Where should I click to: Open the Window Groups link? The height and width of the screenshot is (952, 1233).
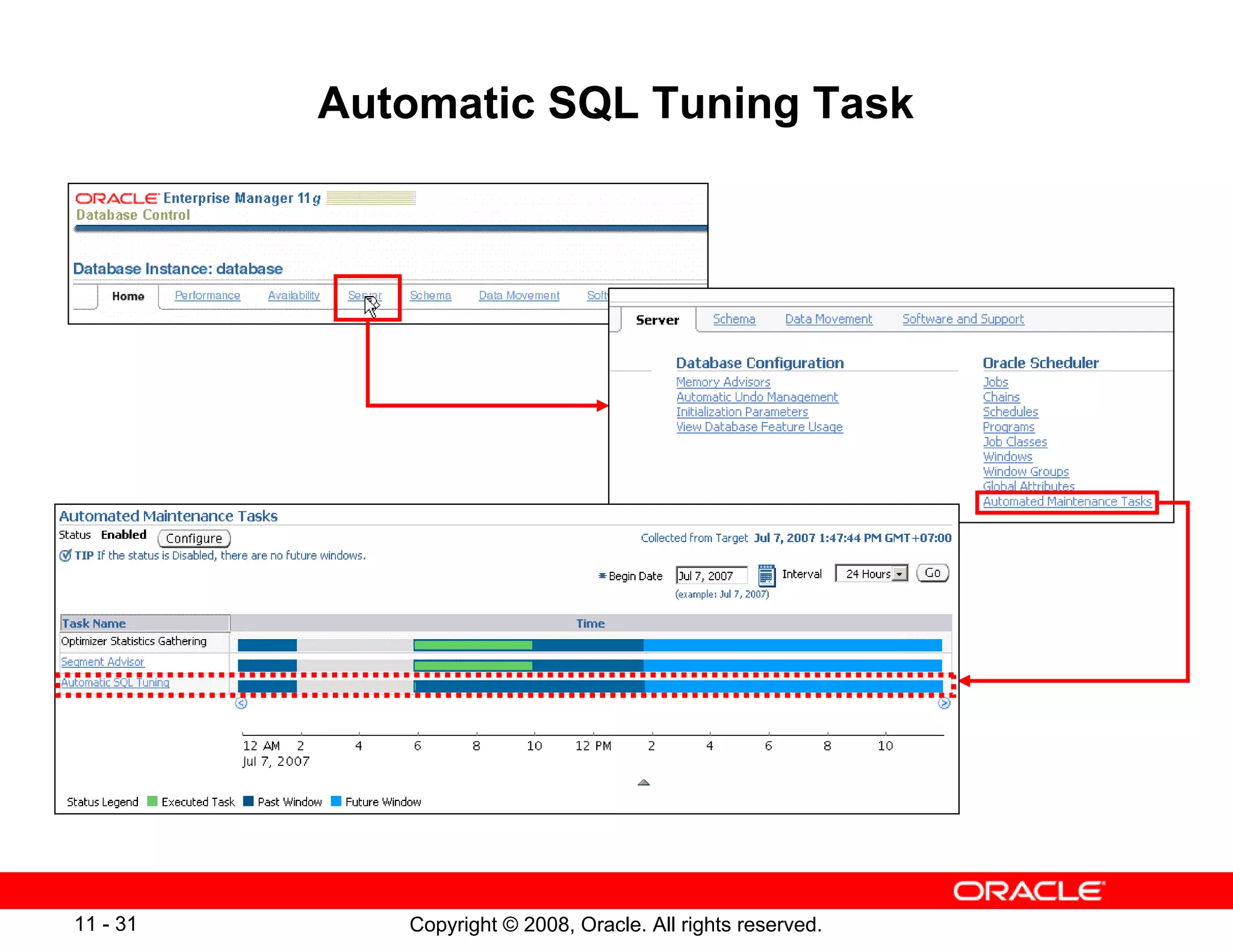click(1026, 472)
